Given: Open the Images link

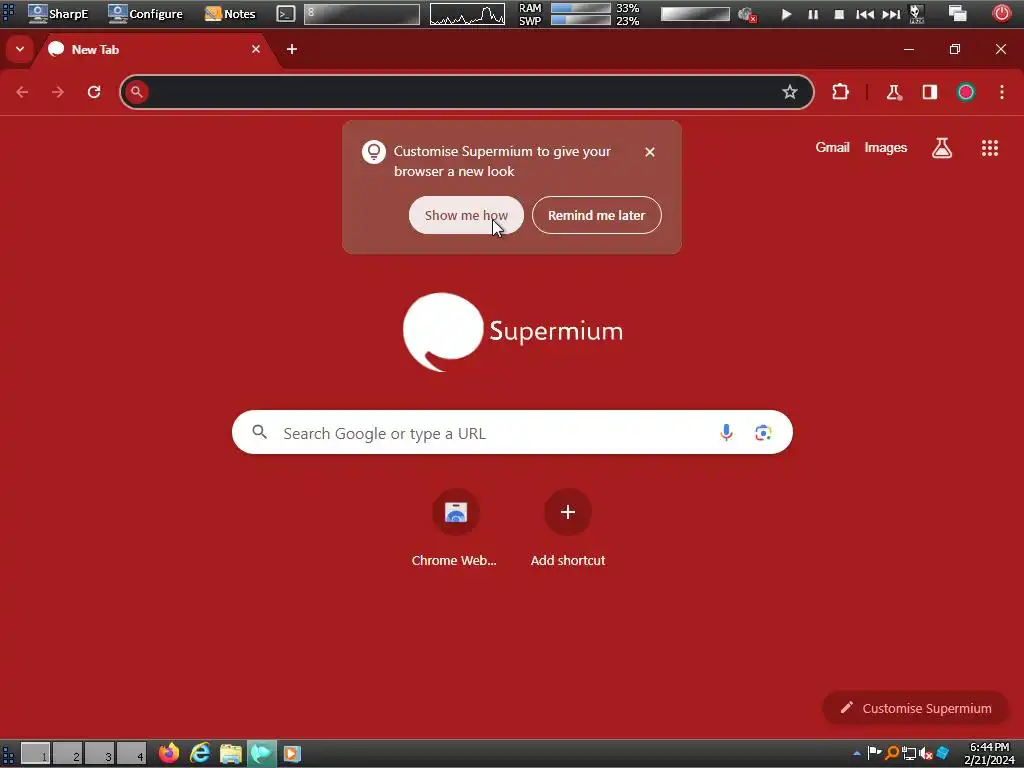Looking at the screenshot, I should click(886, 148).
